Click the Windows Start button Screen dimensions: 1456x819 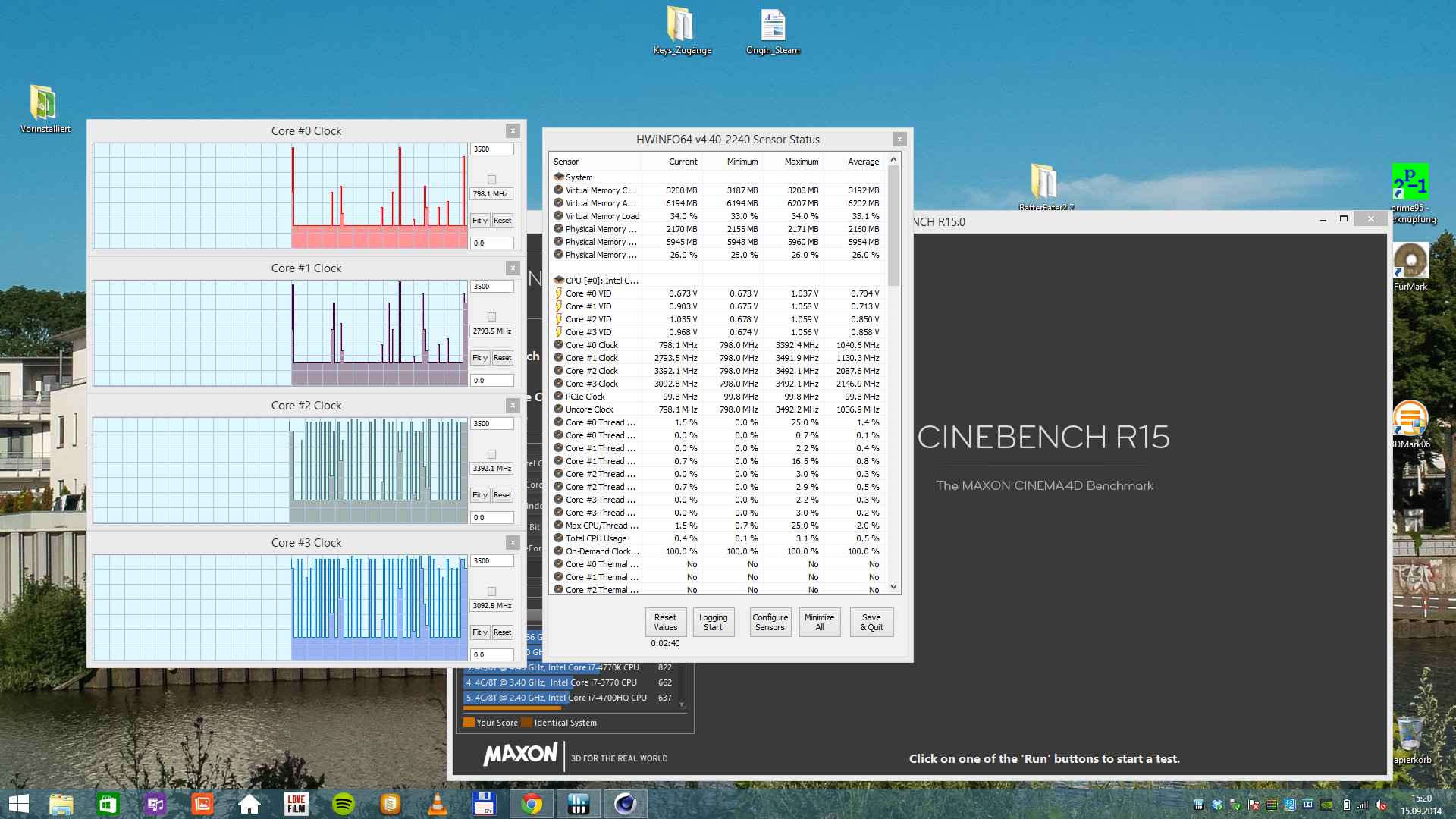tap(18, 804)
